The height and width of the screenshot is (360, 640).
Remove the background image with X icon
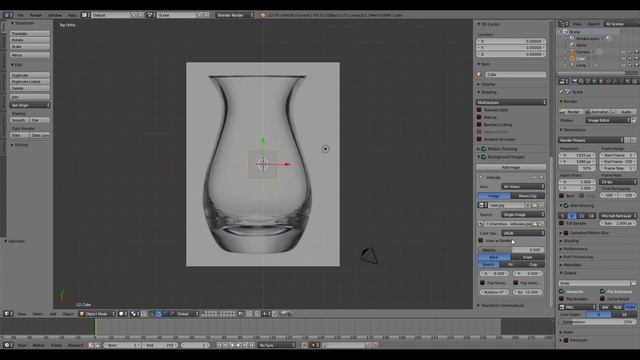pos(542,177)
